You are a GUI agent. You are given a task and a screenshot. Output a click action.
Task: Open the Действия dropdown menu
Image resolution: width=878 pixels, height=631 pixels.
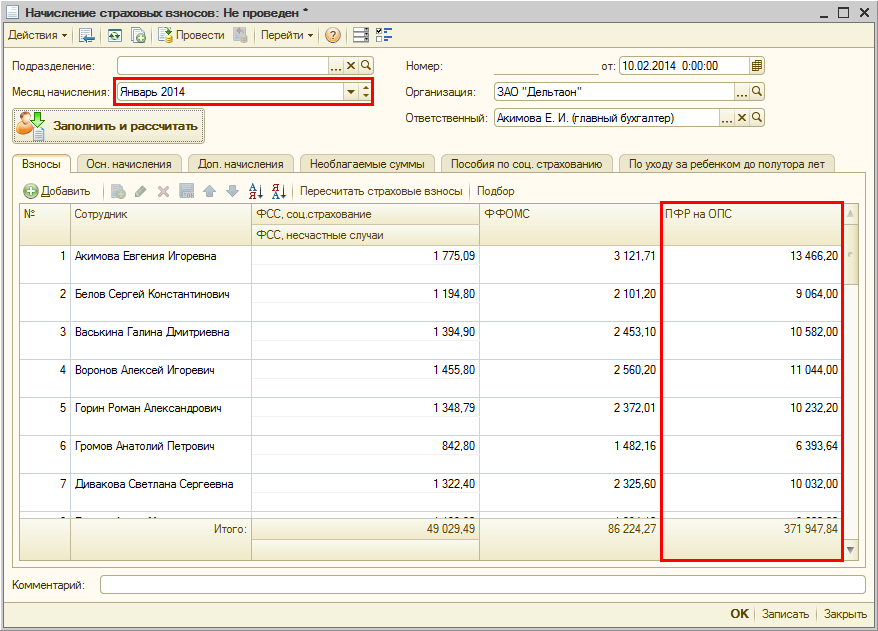38,35
